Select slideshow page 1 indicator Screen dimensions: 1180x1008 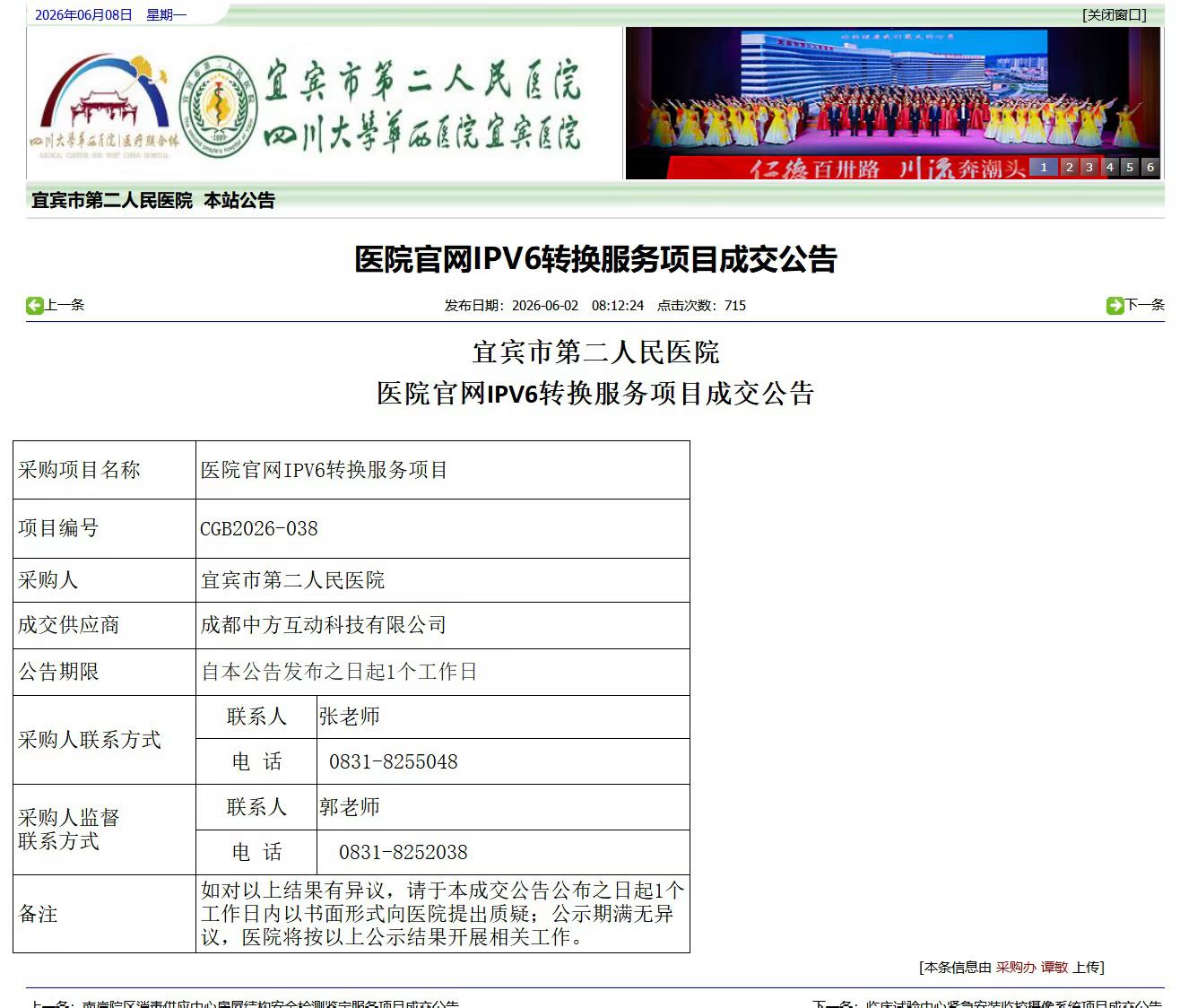tap(1044, 167)
